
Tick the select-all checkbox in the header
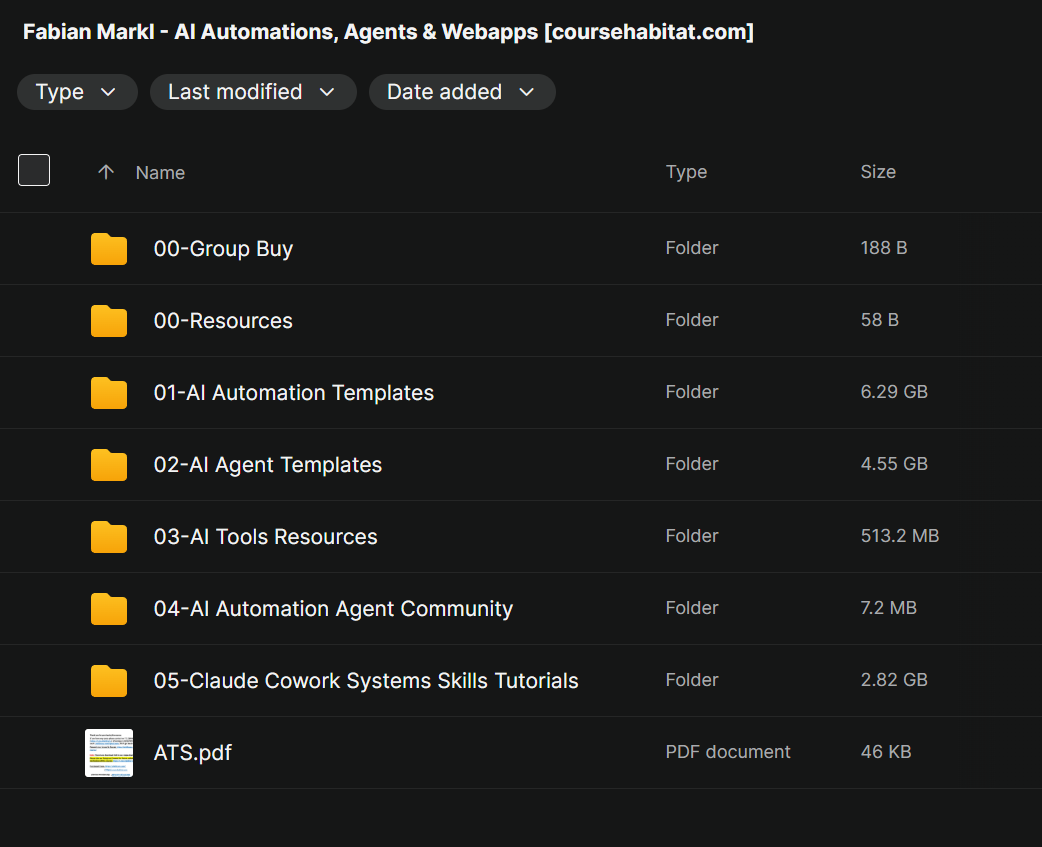pos(34,170)
